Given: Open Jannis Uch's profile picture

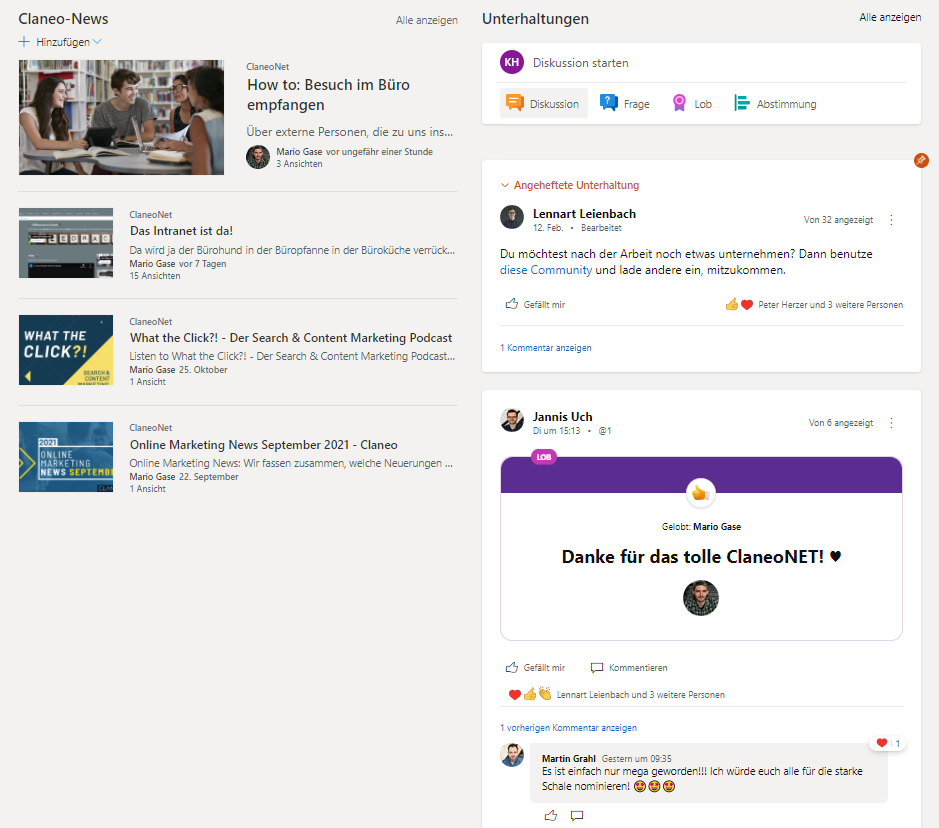Looking at the screenshot, I should click(x=512, y=420).
